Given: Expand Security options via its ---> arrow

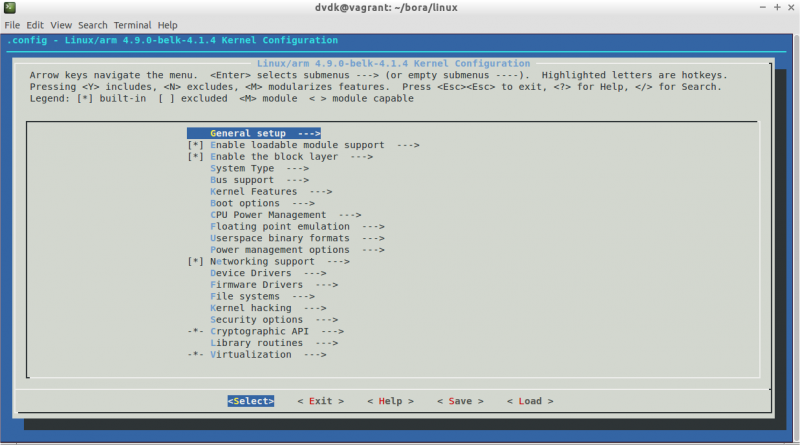Looking at the screenshot, I should click(x=327, y=320).
